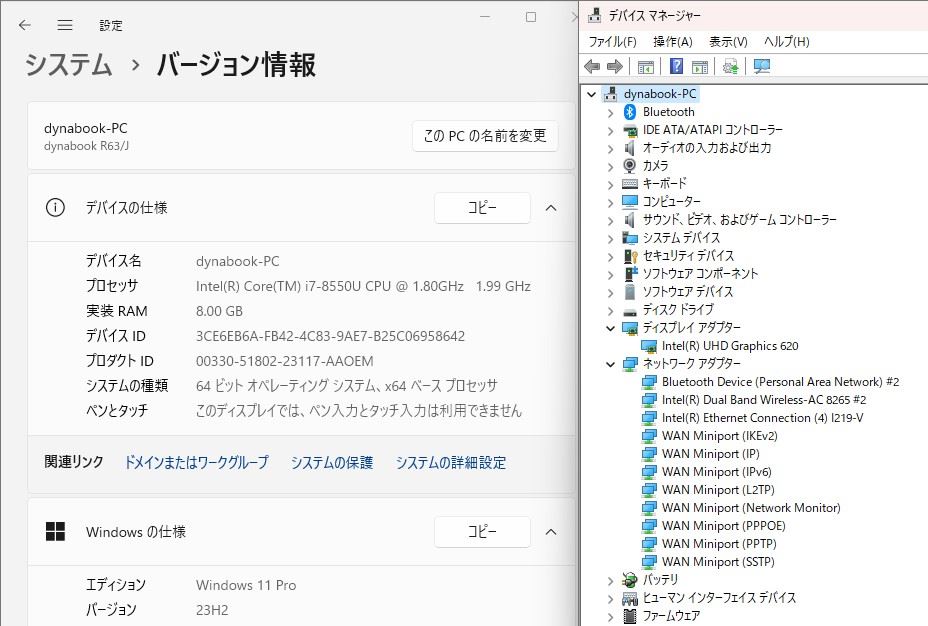This screenshot has width=928, height=626.
Task: Select WAN Miniport (PPPOE) entry
Action: [x=723, y=526]
